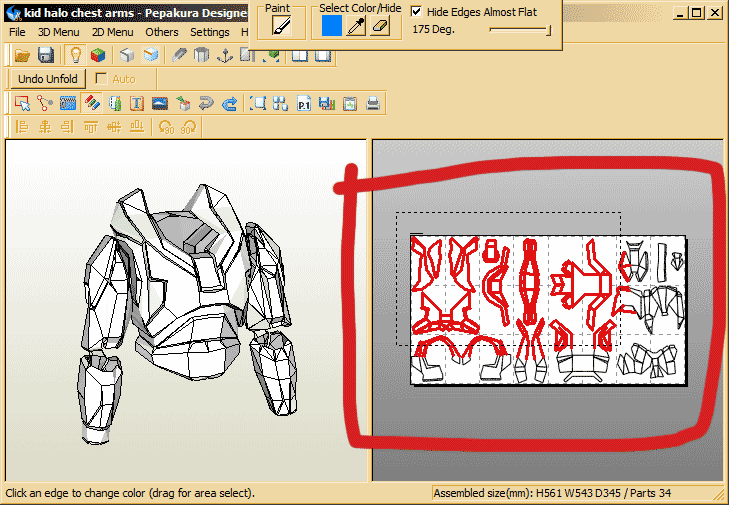
Task: Toggle the Auto checkbox
Action: pyautogui.click(x=101, y=78)
